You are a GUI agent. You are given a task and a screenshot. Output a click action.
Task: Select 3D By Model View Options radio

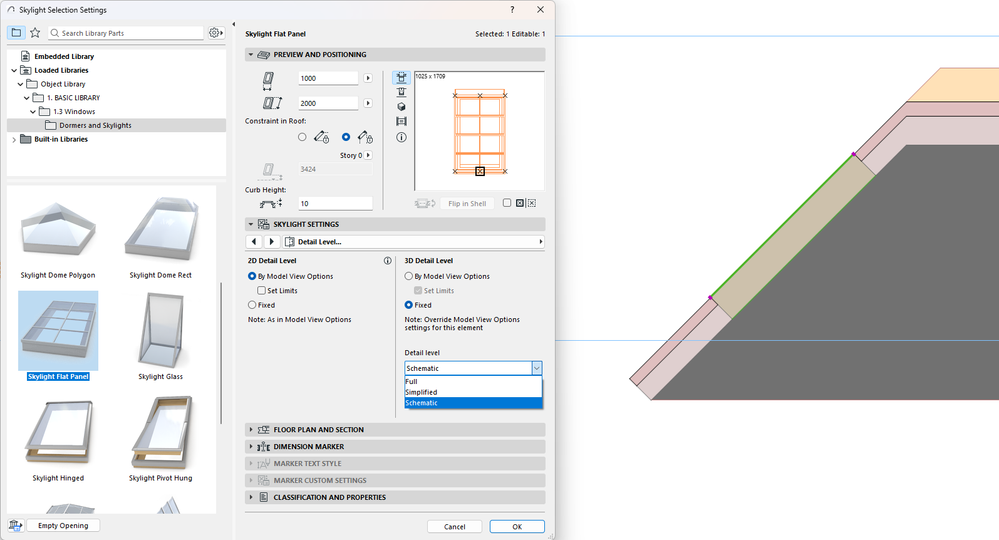[x=409, y=276]
